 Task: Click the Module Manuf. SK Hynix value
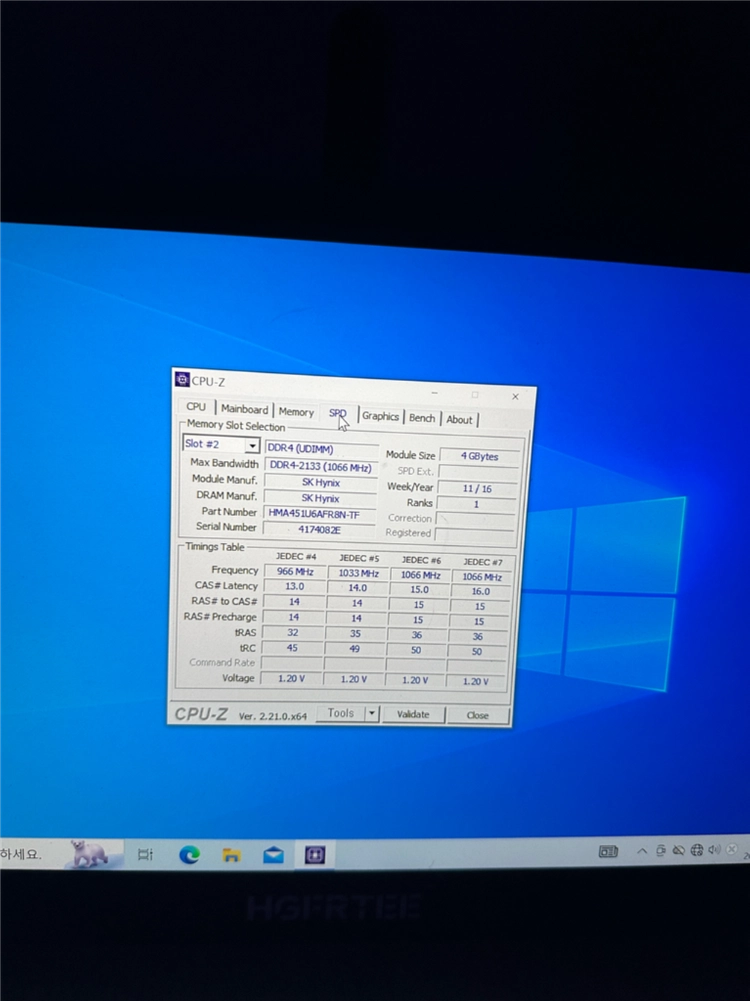tap(320, 483)
